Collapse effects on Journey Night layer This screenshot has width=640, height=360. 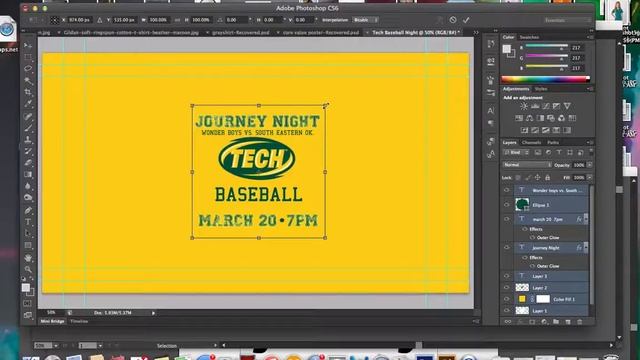(x=586, y=247)
